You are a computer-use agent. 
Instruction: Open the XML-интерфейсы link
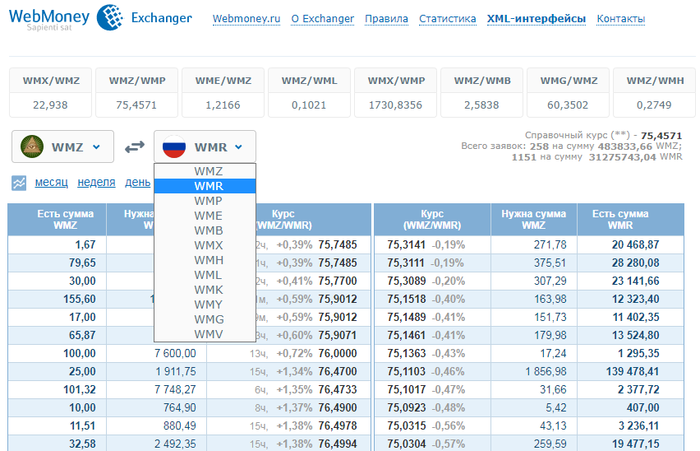(x=536, y=19)
